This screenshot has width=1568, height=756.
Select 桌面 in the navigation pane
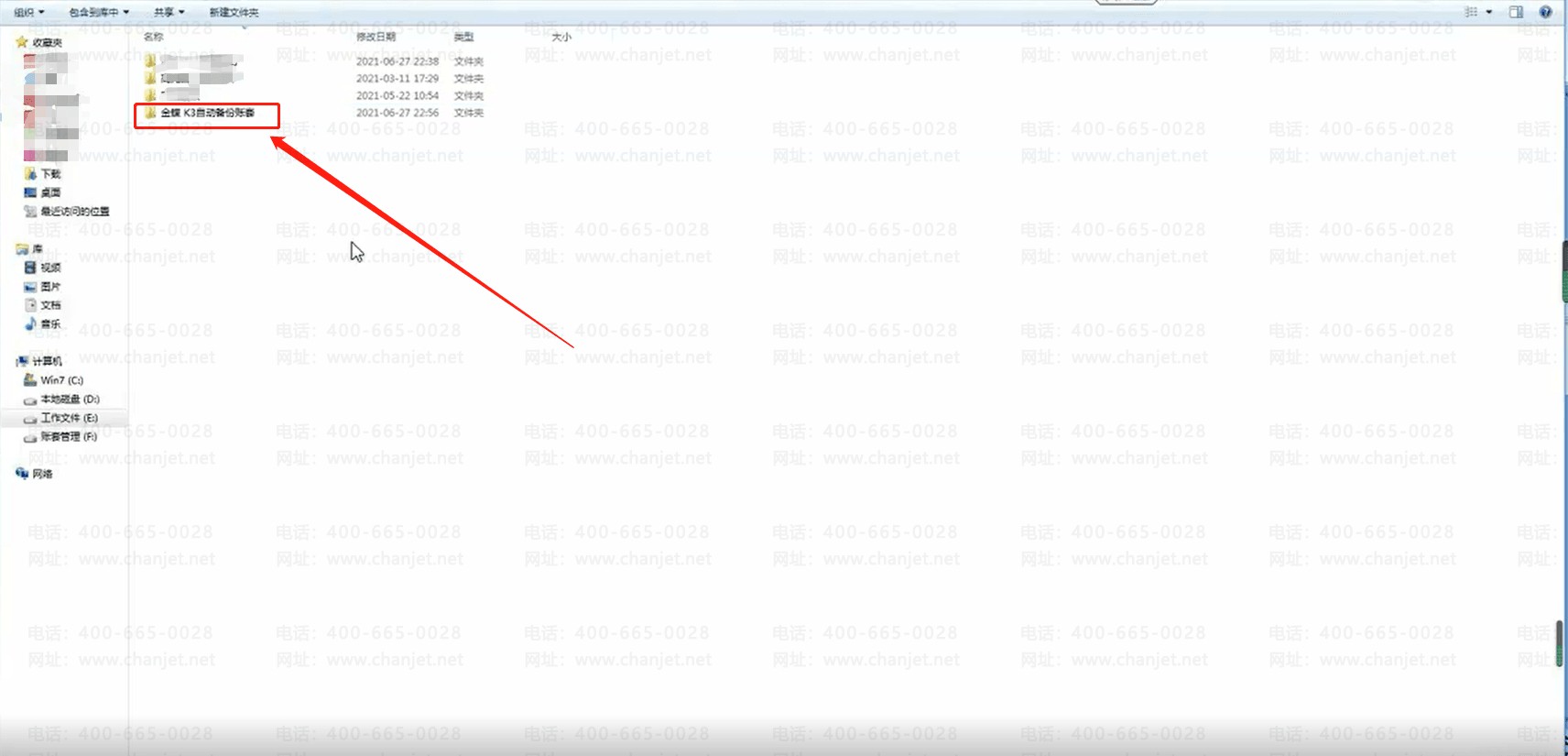tap(50, 192)
